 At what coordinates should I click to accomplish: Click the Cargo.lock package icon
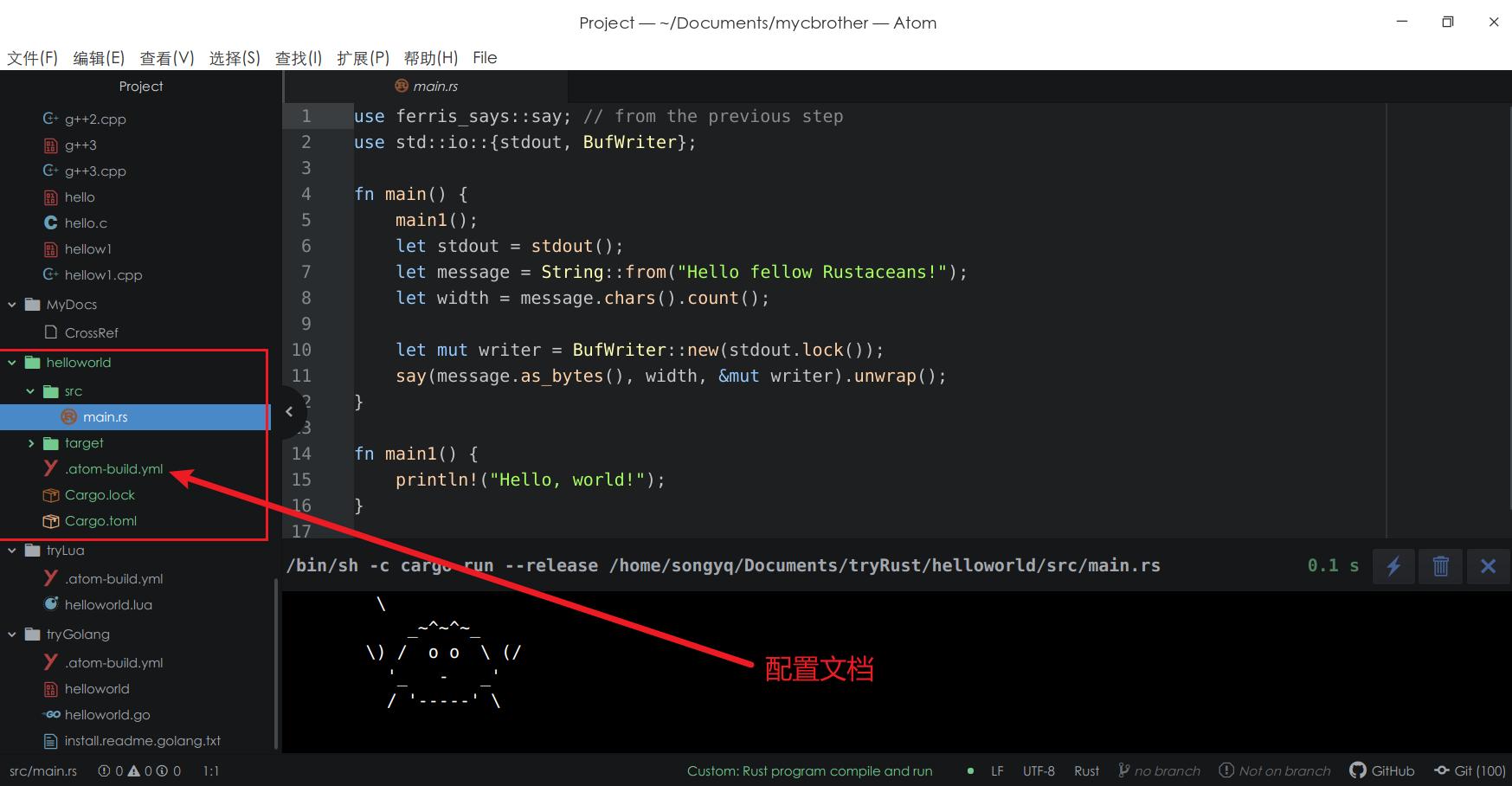coord(50,494)
